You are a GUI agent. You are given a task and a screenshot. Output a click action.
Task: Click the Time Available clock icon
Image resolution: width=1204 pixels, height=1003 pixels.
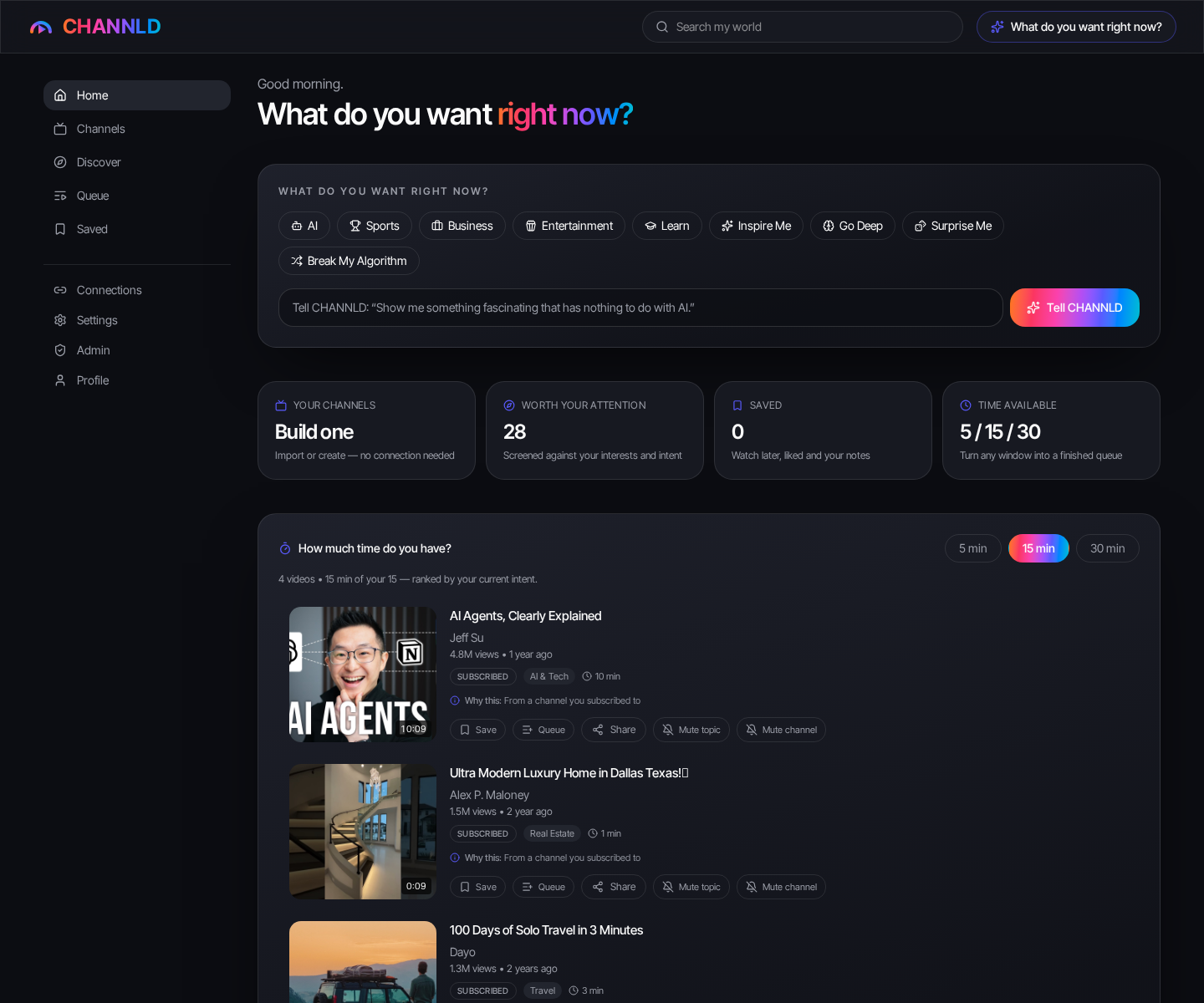pos(966,405)
